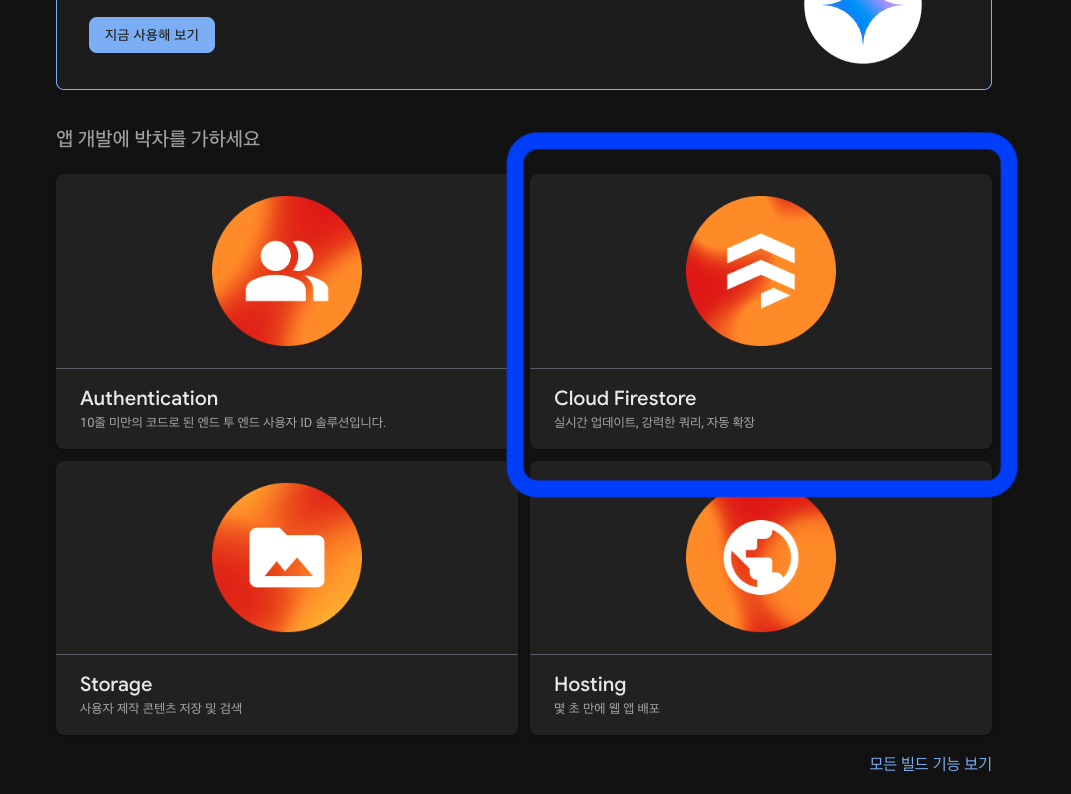Click the Cloud Firestore layered icon

[x=761, y=271]
